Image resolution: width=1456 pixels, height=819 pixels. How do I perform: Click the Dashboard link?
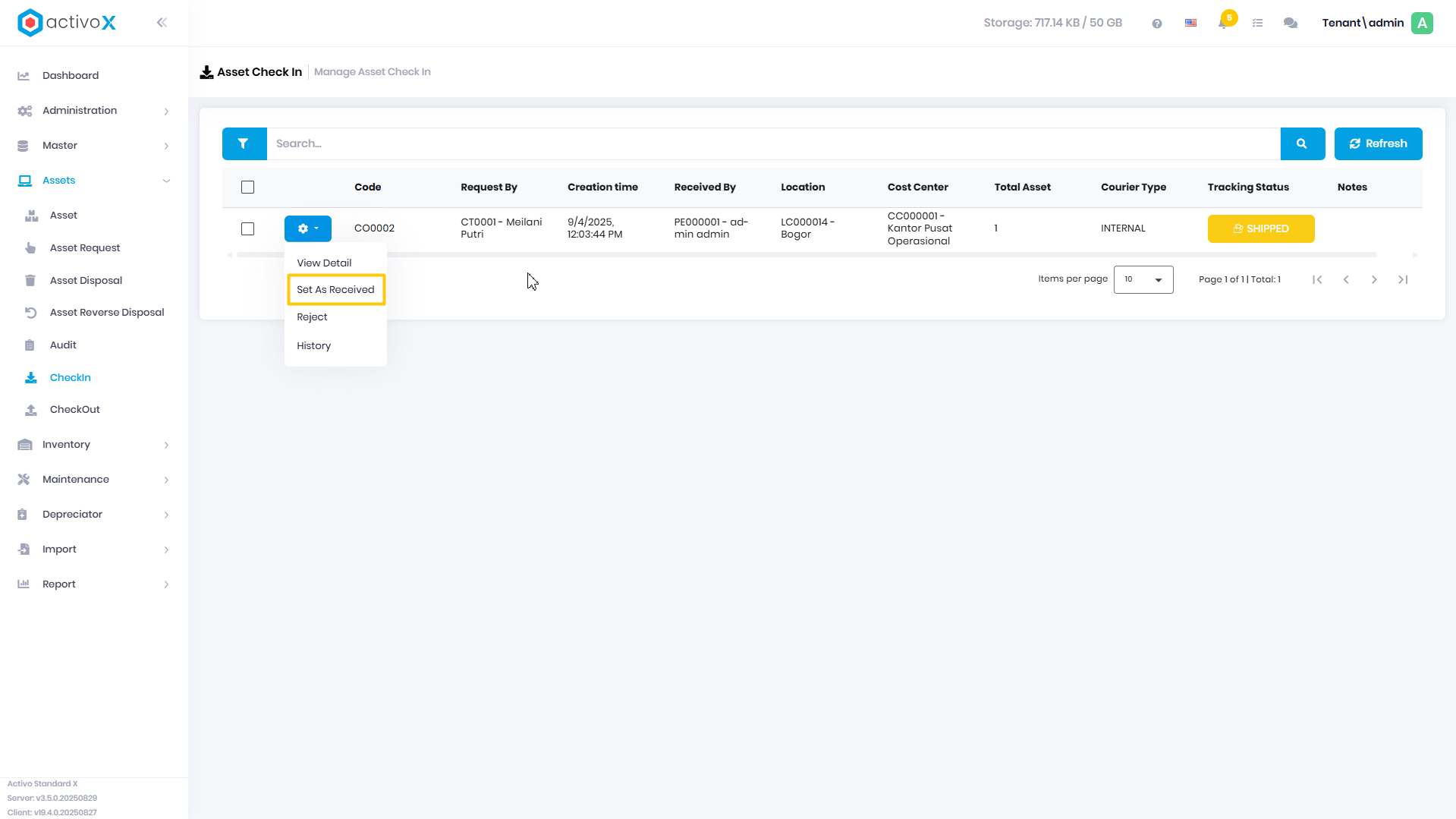click(x=71, y=76)
